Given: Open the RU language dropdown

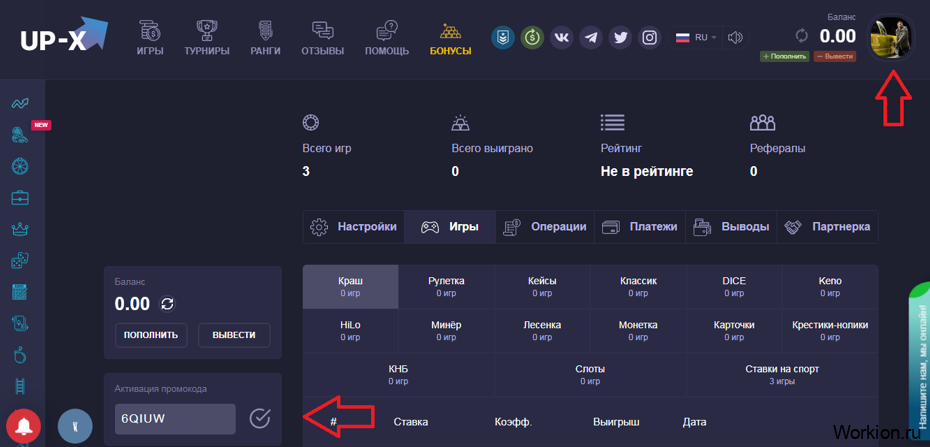Looking at the screenshot, I should (696, 38).
